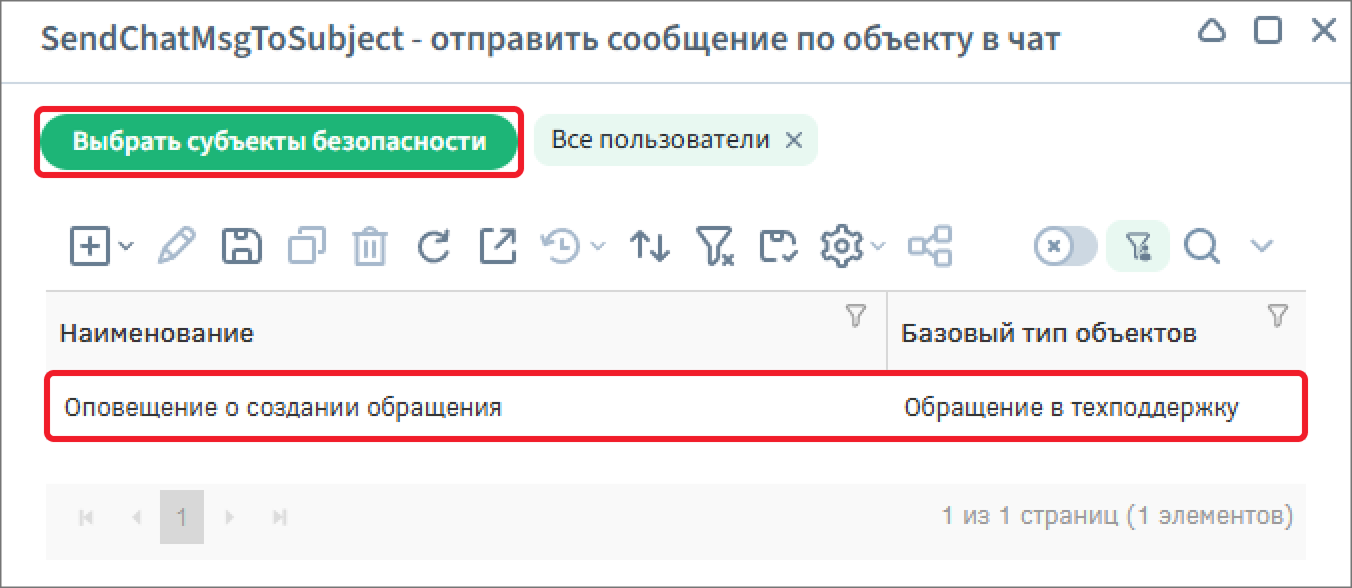Click the sort arrows icon
Viewport: 1352px width, 588px height.
pyautogui.click(x=650, y=246)
